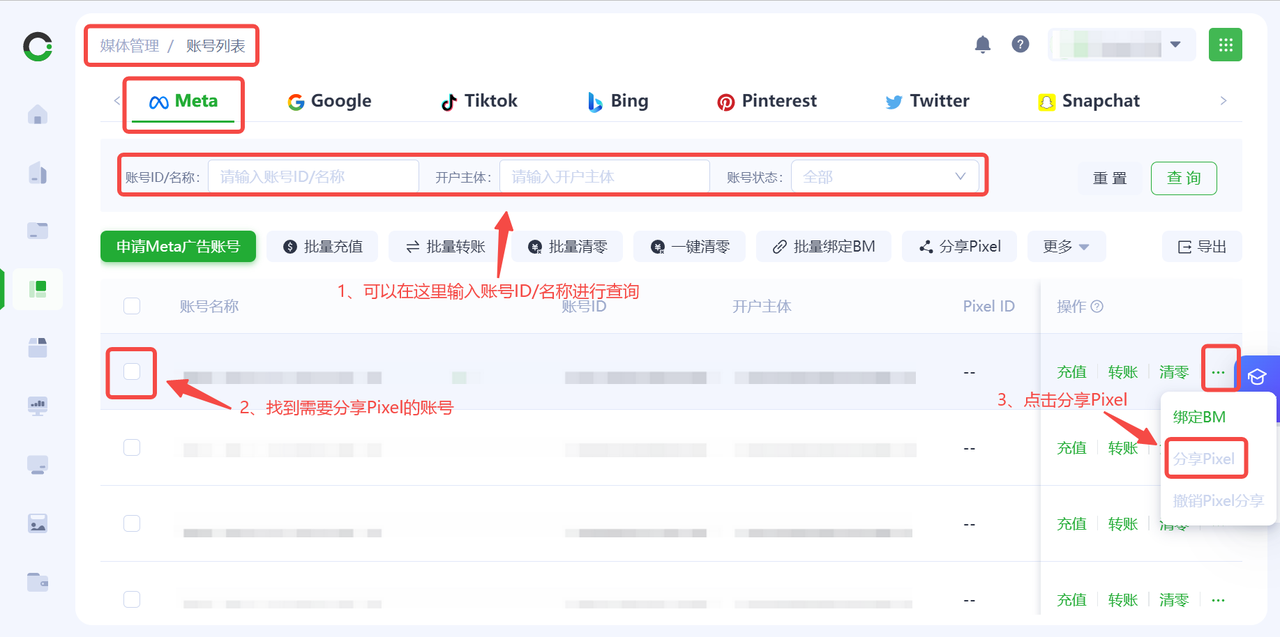Click the graduation cap tutorial icon
Image resolution: width=1280 pixels, height=637 pixels.
point(1259,377)
